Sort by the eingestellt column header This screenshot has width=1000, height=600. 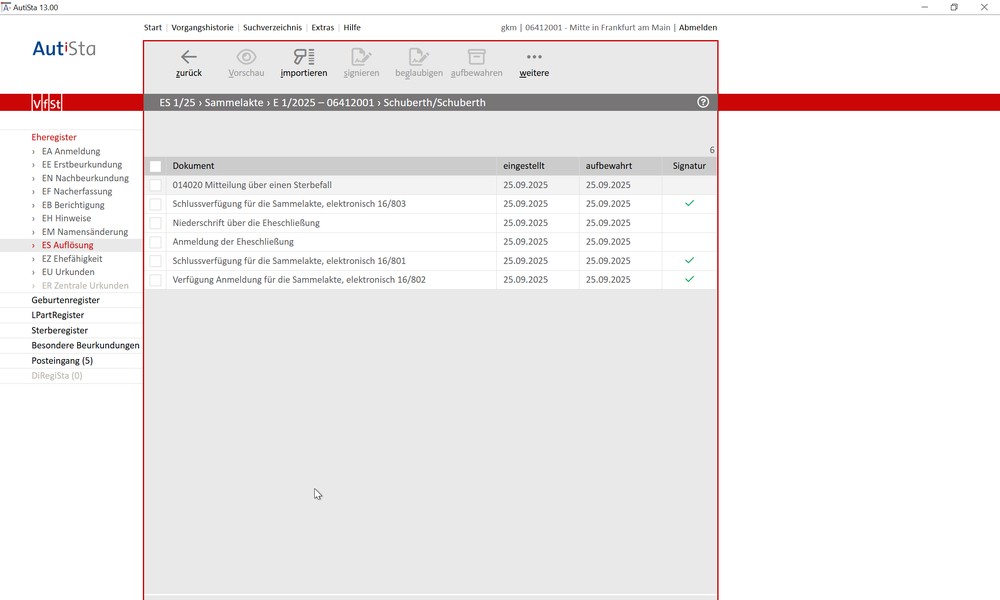coord(525,166)
